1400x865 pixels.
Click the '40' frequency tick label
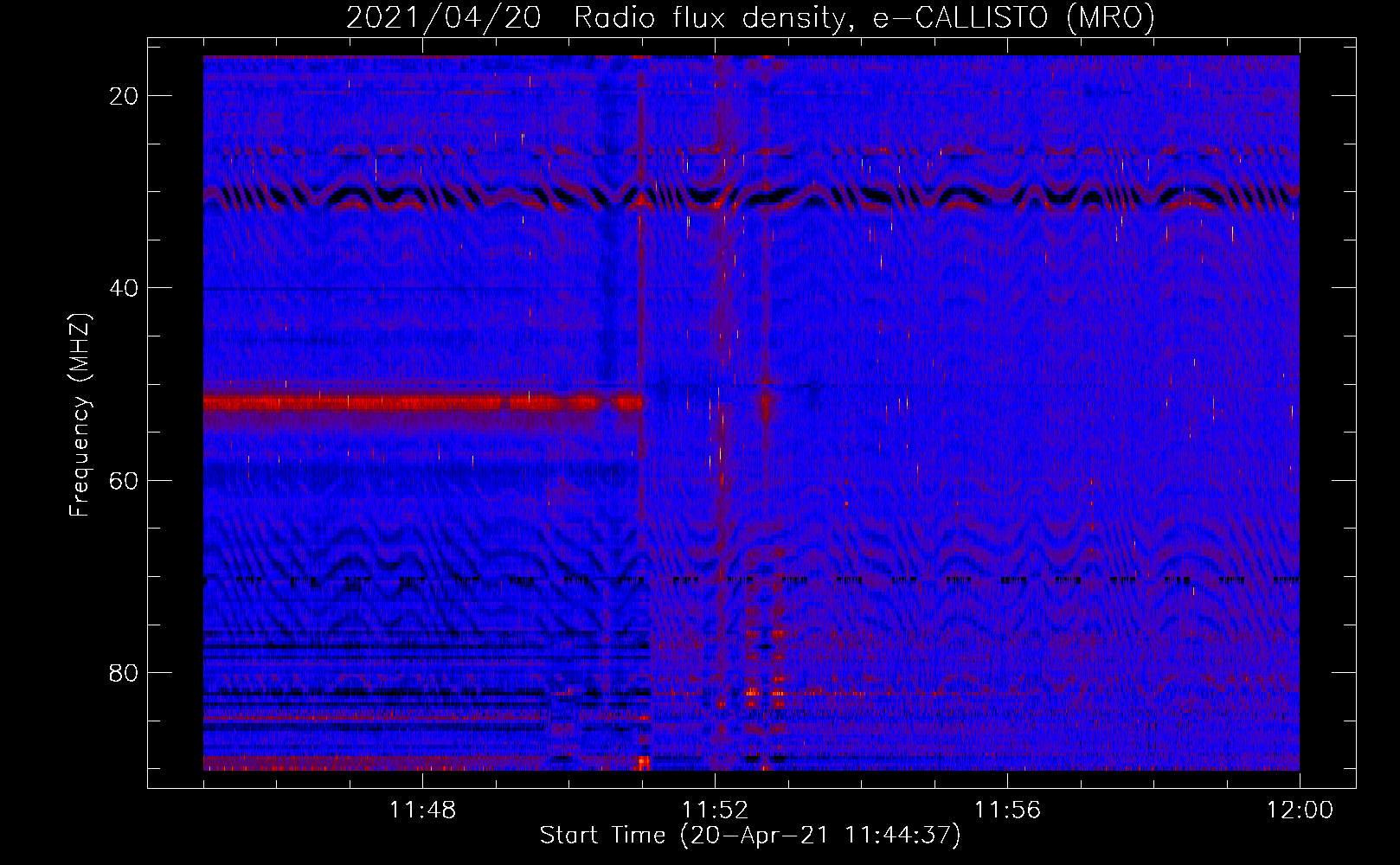coord(125,288)
